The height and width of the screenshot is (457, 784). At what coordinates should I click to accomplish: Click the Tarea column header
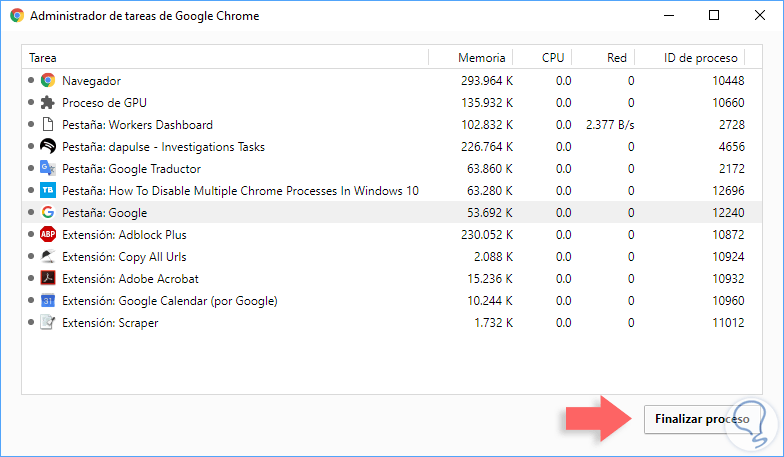[x=43, y=57]
